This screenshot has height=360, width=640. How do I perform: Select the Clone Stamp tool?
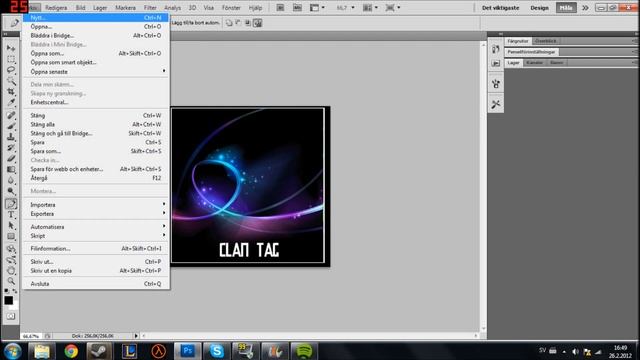click(x=11, y=137)
